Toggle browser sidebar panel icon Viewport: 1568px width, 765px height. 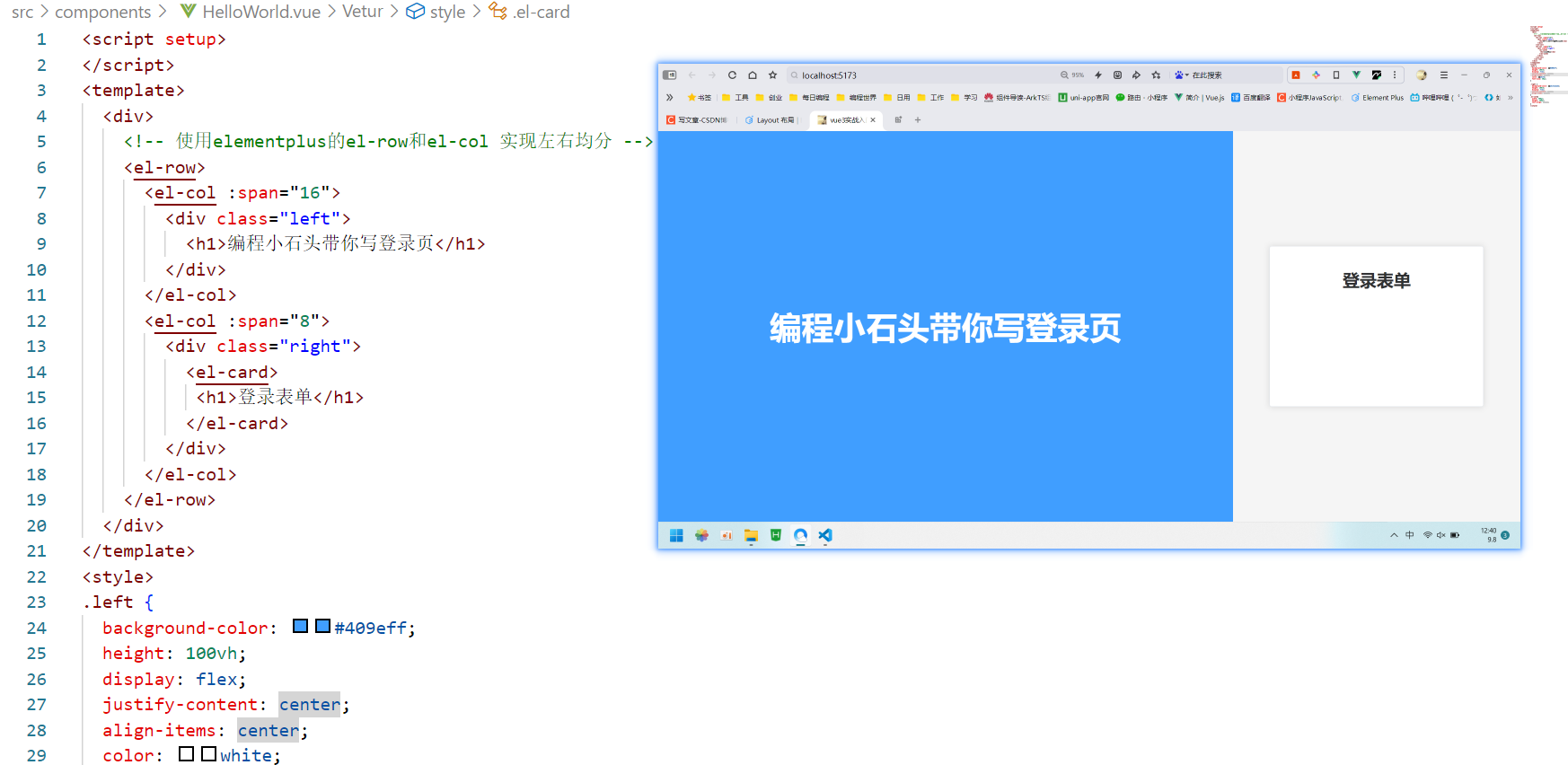click(669, 75)
